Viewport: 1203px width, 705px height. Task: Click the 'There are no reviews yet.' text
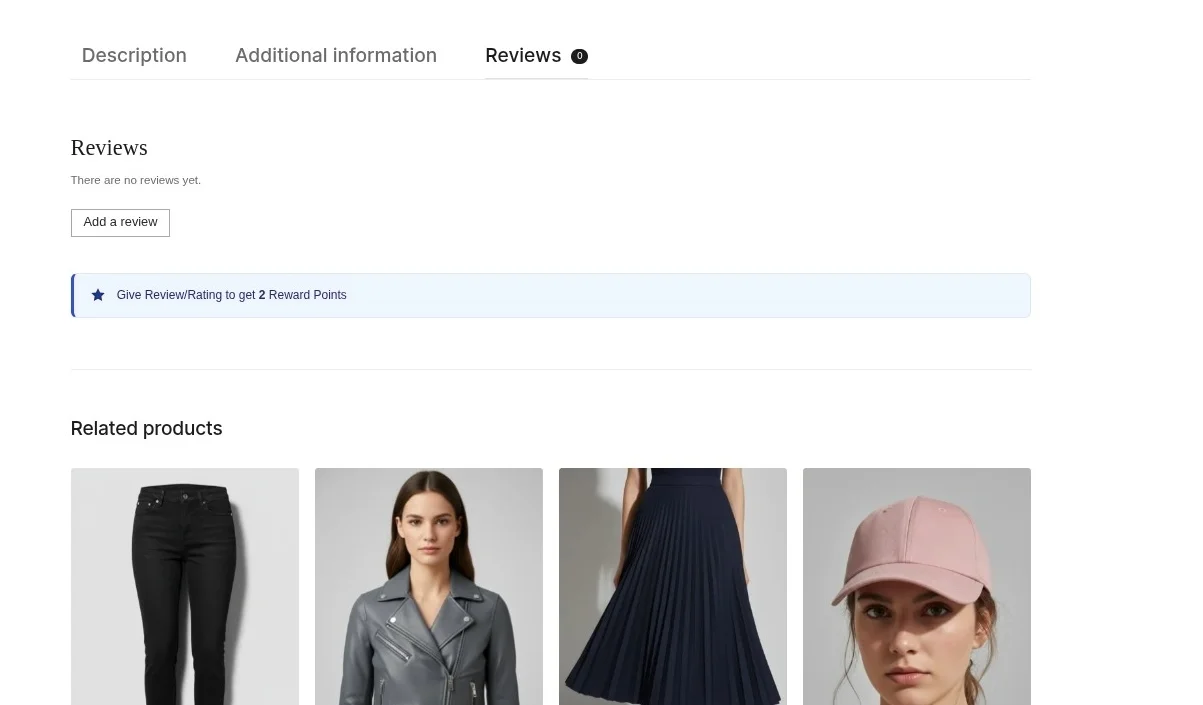(136, 180)
